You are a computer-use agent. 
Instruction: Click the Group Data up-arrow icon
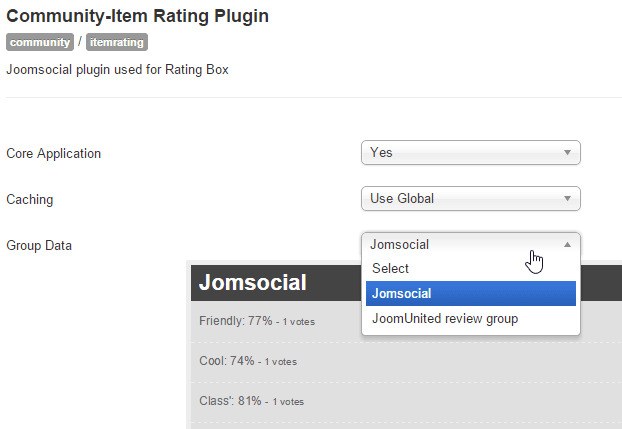point(567,244)
